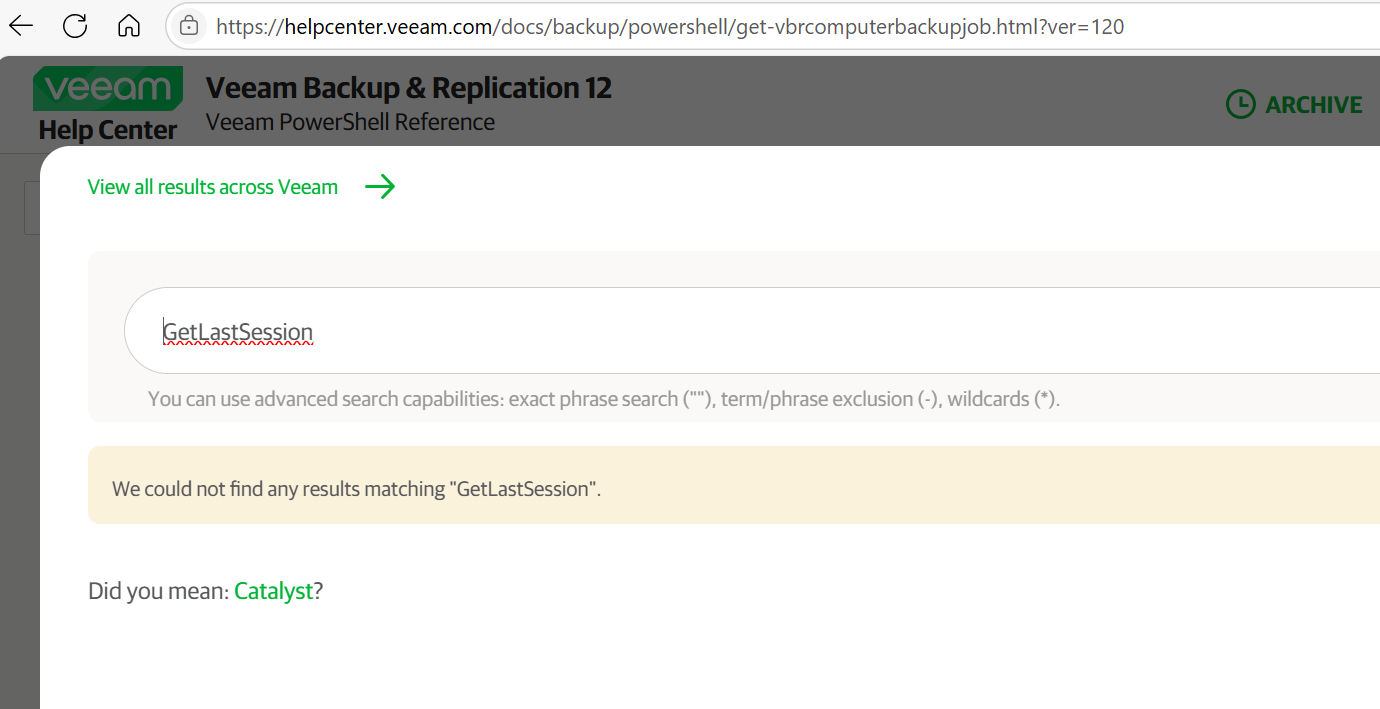
Task: Select the Veeam Backup & Replication 12 title
Action: (x=409, y=88)
